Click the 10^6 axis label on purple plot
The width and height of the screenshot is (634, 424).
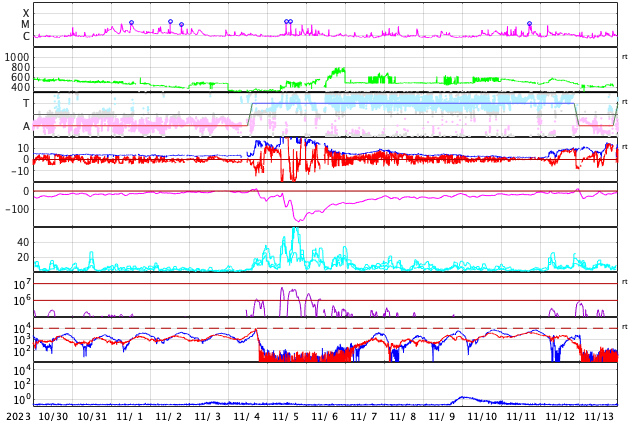coord(22,301)
